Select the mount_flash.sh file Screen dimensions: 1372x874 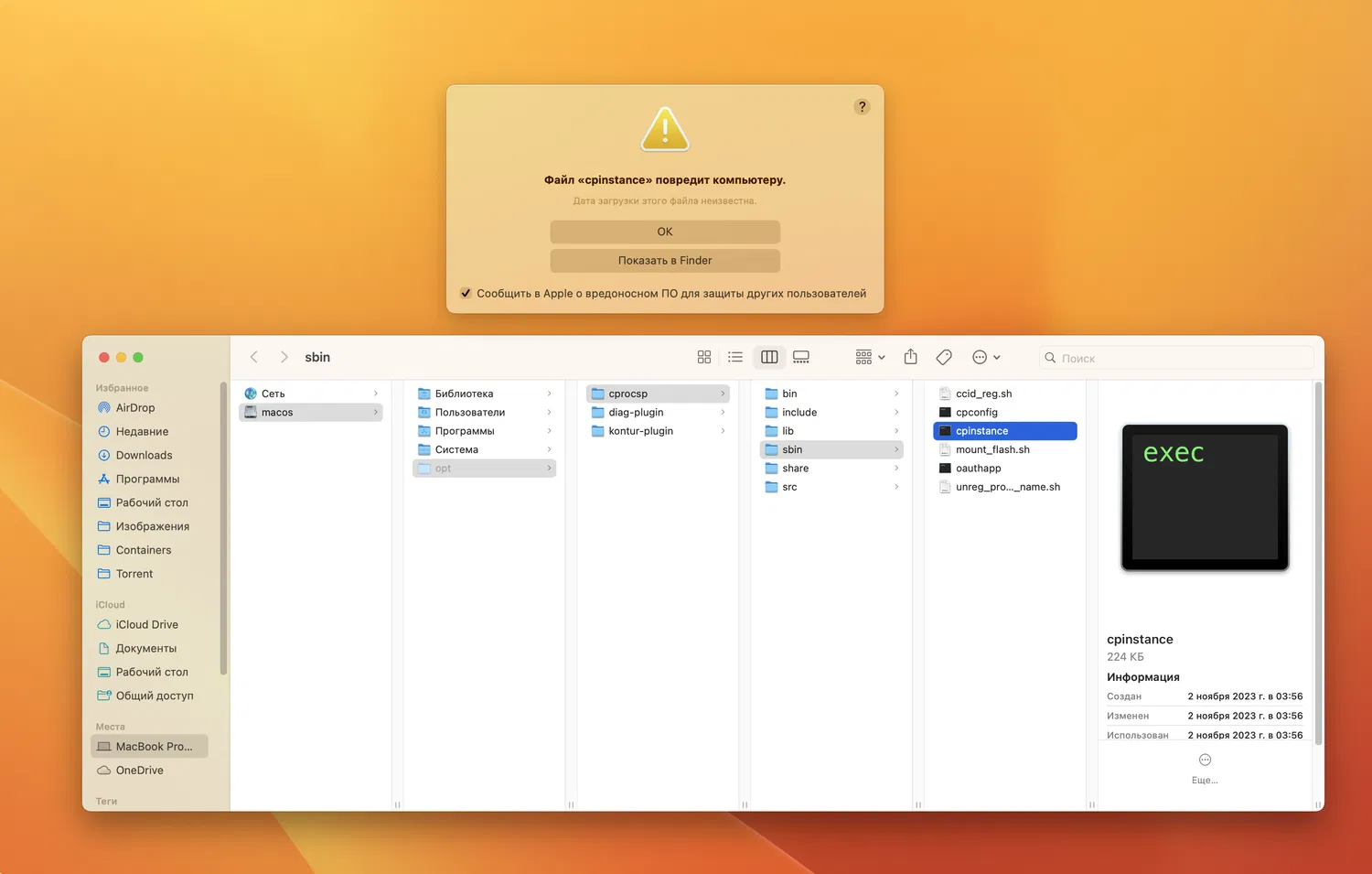[1005, 450]
